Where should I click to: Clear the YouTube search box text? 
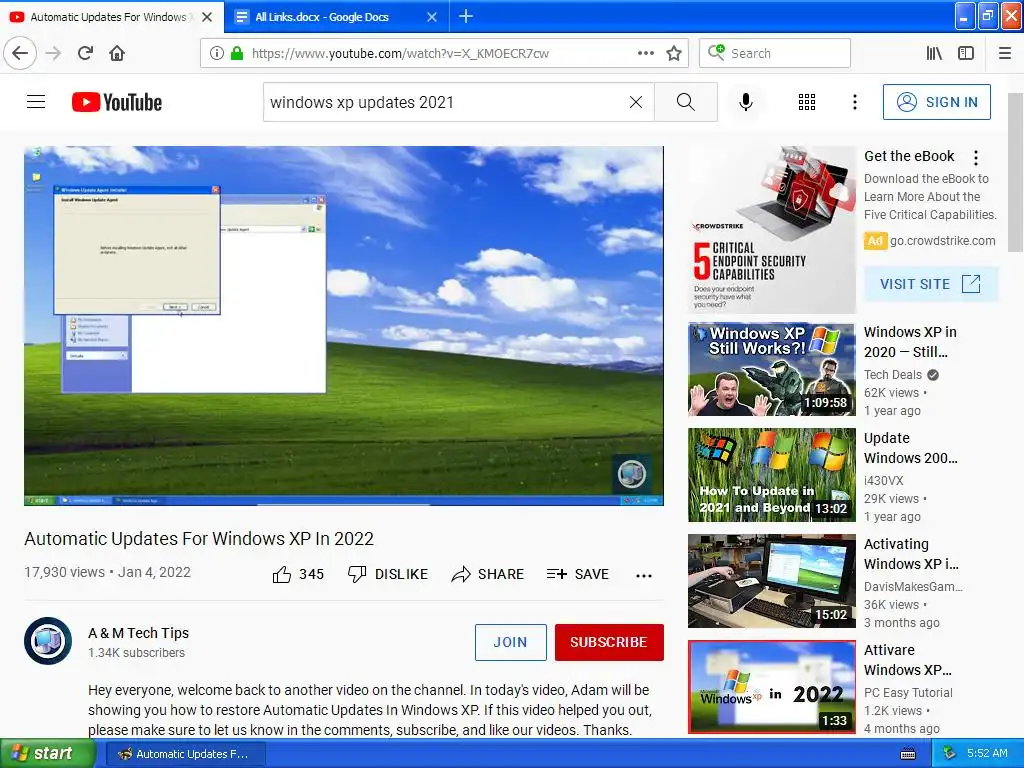[635, 102]
